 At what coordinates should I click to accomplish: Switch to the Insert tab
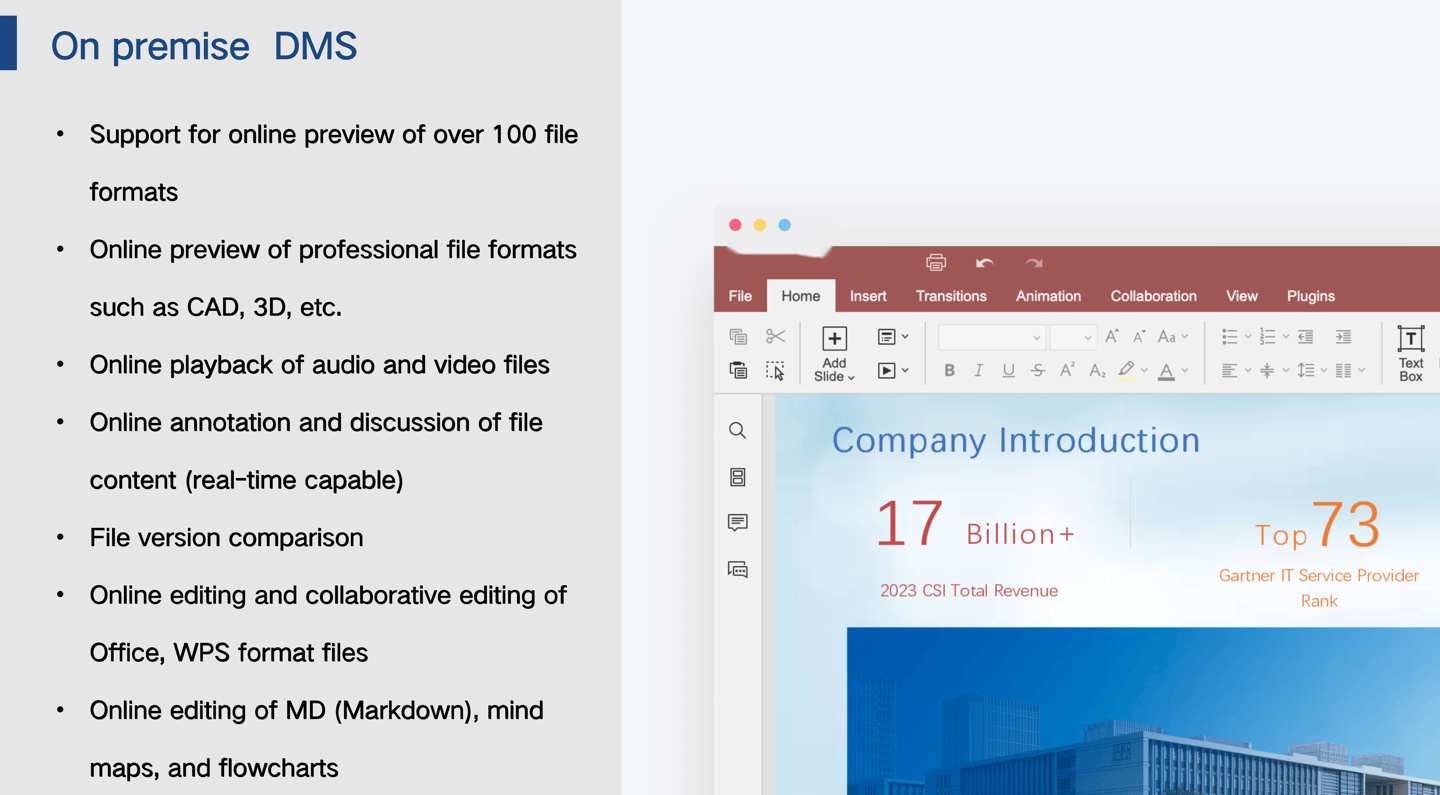[x=868, y=296]
